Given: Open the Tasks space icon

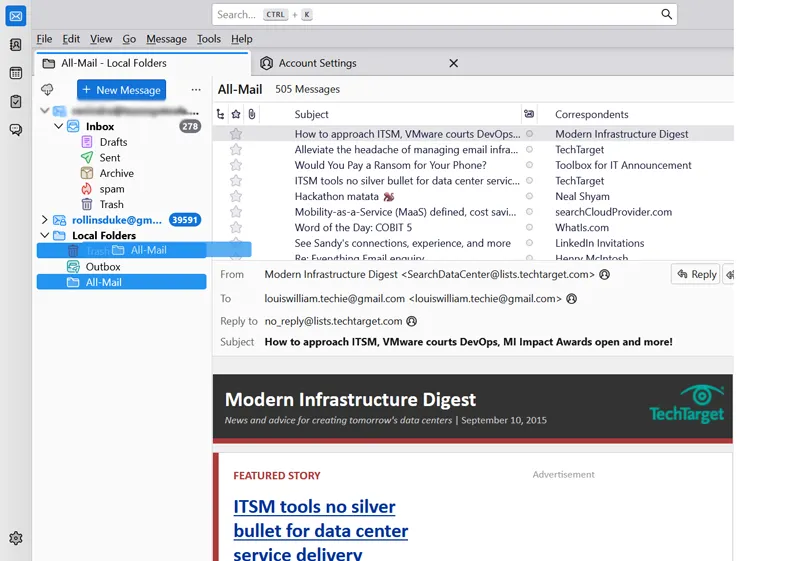Looking at the screenshot, I should click(16, 101).
